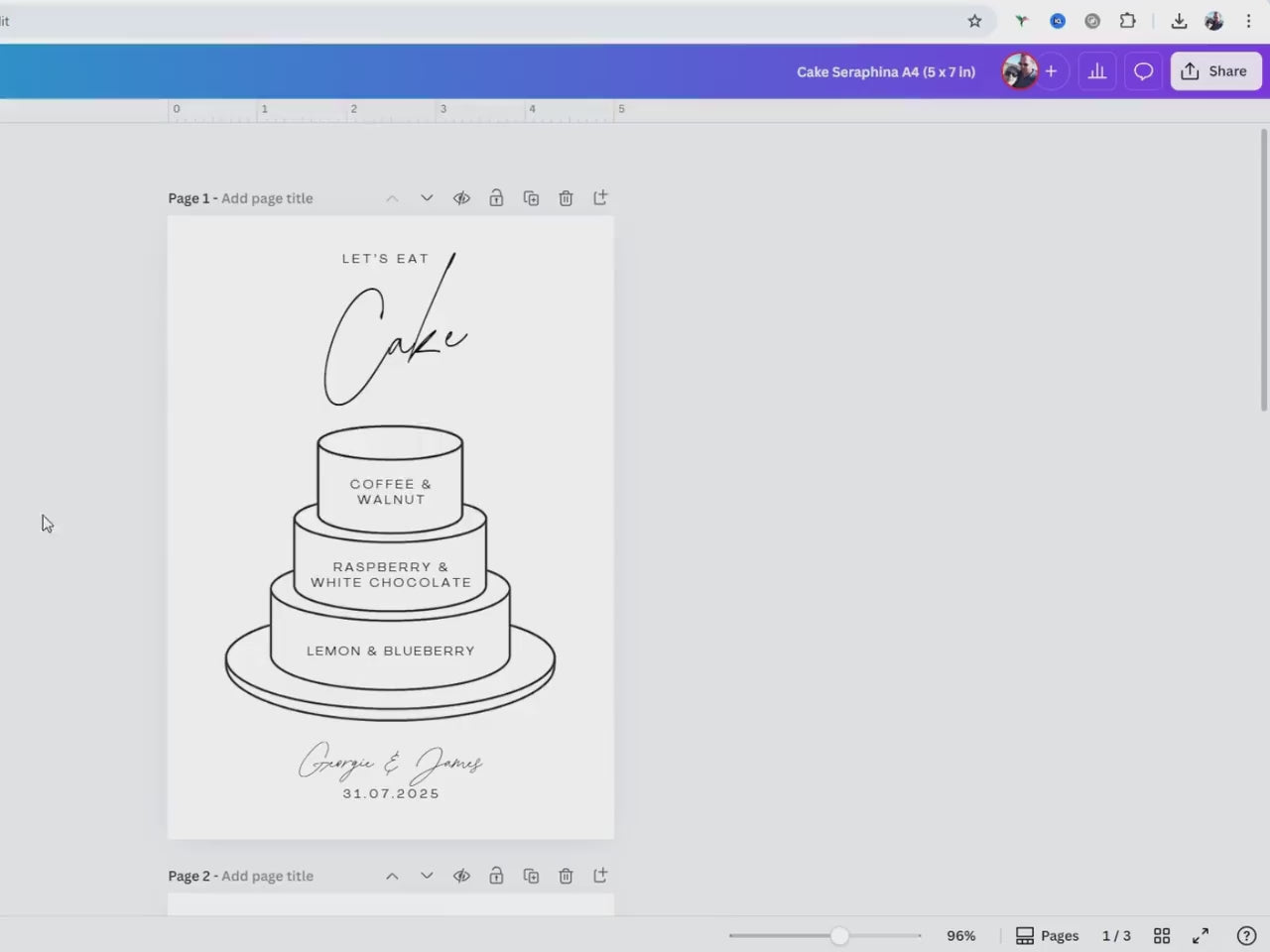This screenshot has height=952, width=1270.
Task: Select RASPBERRY & WHITE CHOCOLATE text
Action: [391, 575]
